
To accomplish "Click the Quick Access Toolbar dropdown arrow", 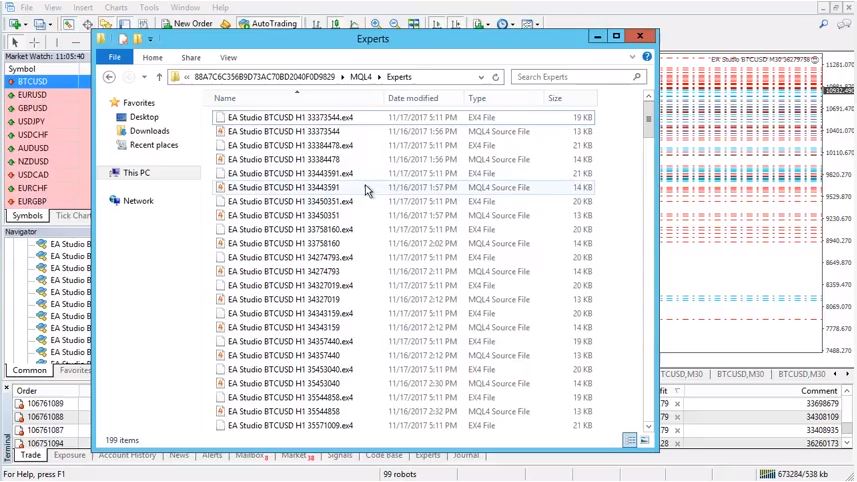I will click(151, 39).
